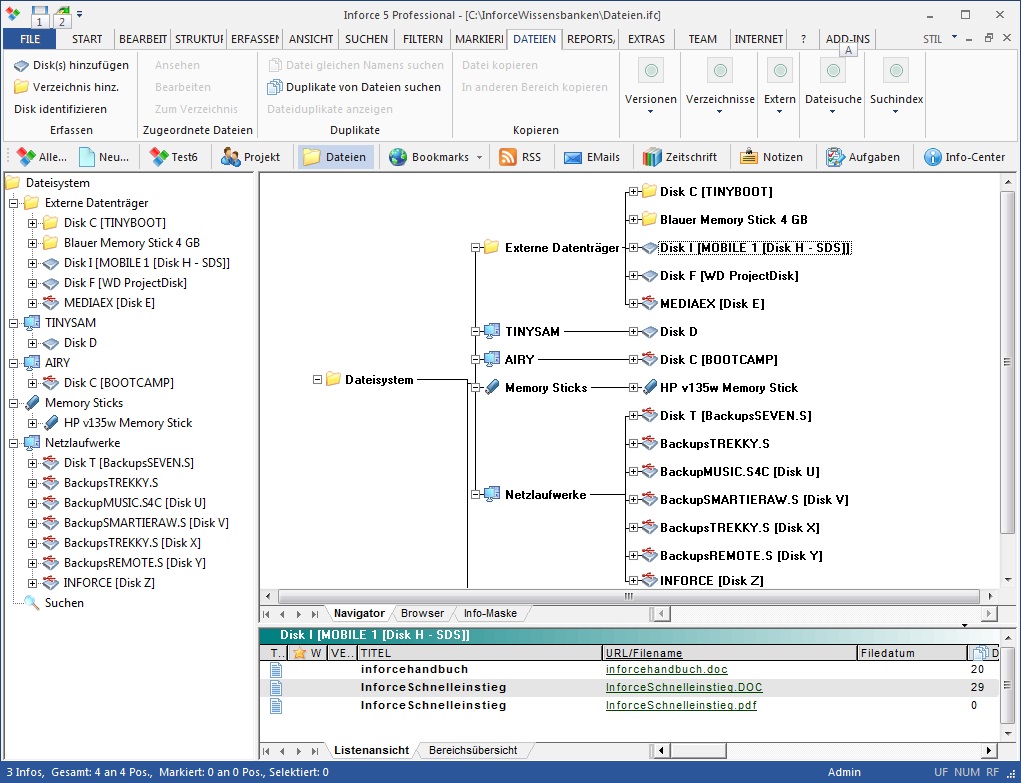
Task: Click the Suchindex round ribbon icon
Action: point(896,71)
